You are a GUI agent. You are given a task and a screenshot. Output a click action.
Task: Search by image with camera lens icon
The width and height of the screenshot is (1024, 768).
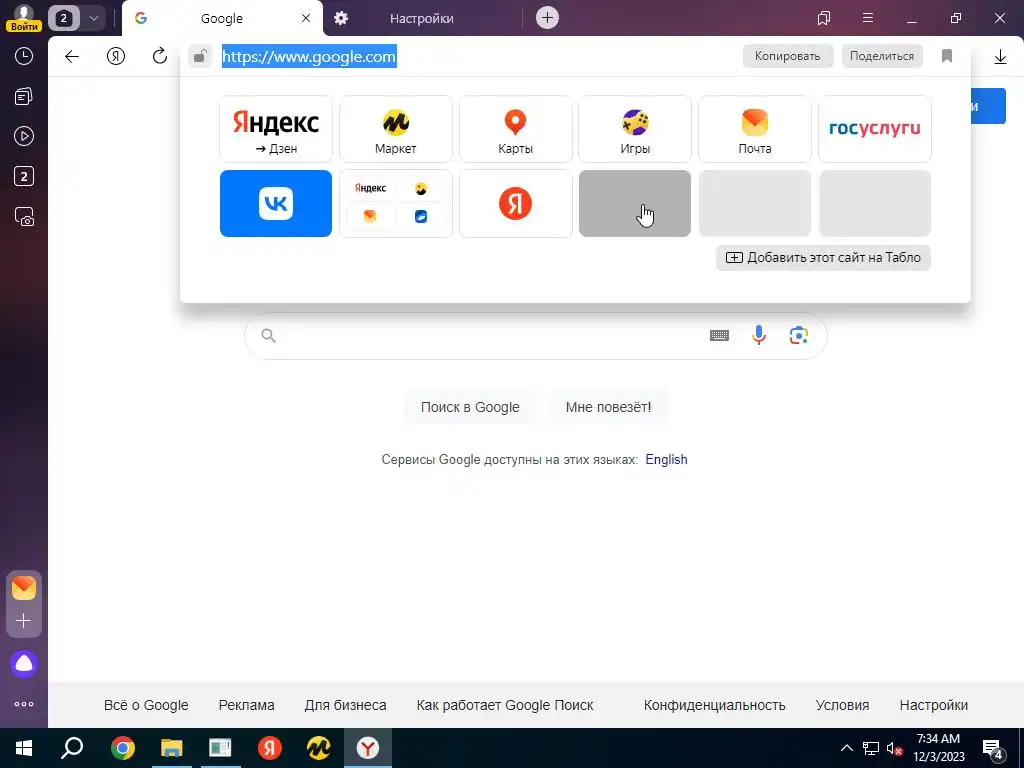coord(799,336)
